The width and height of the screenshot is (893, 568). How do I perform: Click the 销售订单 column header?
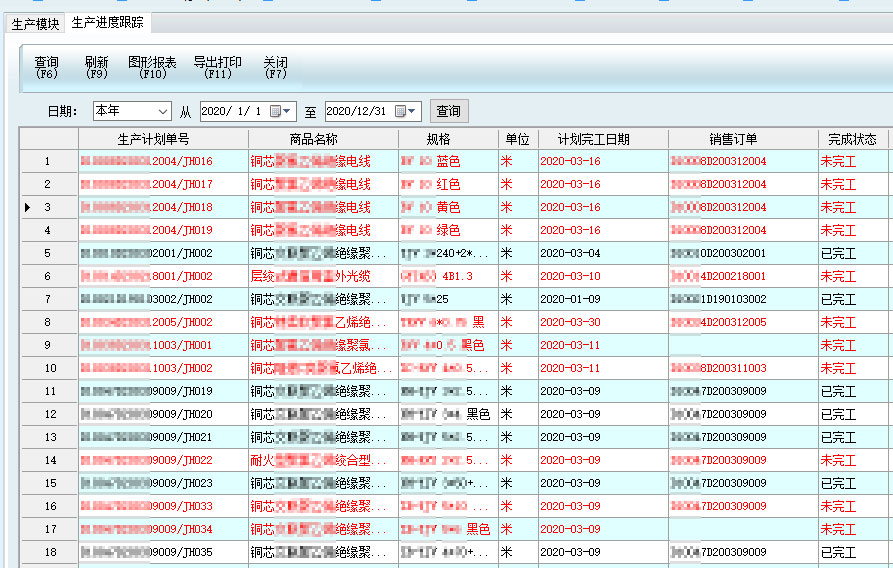pyautogui.click(x=743, y=139)
